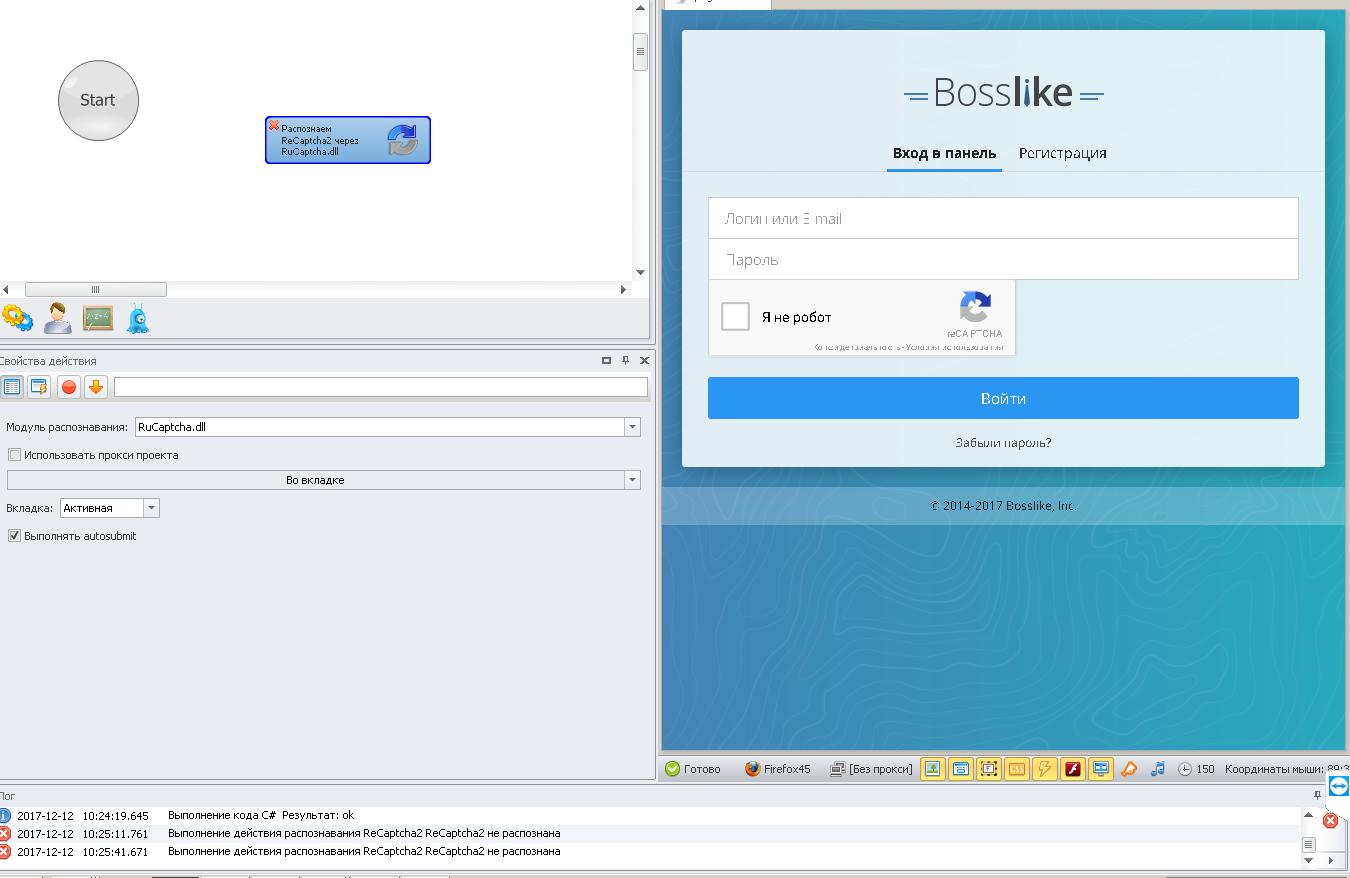Enable the Использовать прокси проекта checkbox
The width and height of the screenshot is (1350, 878).
point(14,455)
